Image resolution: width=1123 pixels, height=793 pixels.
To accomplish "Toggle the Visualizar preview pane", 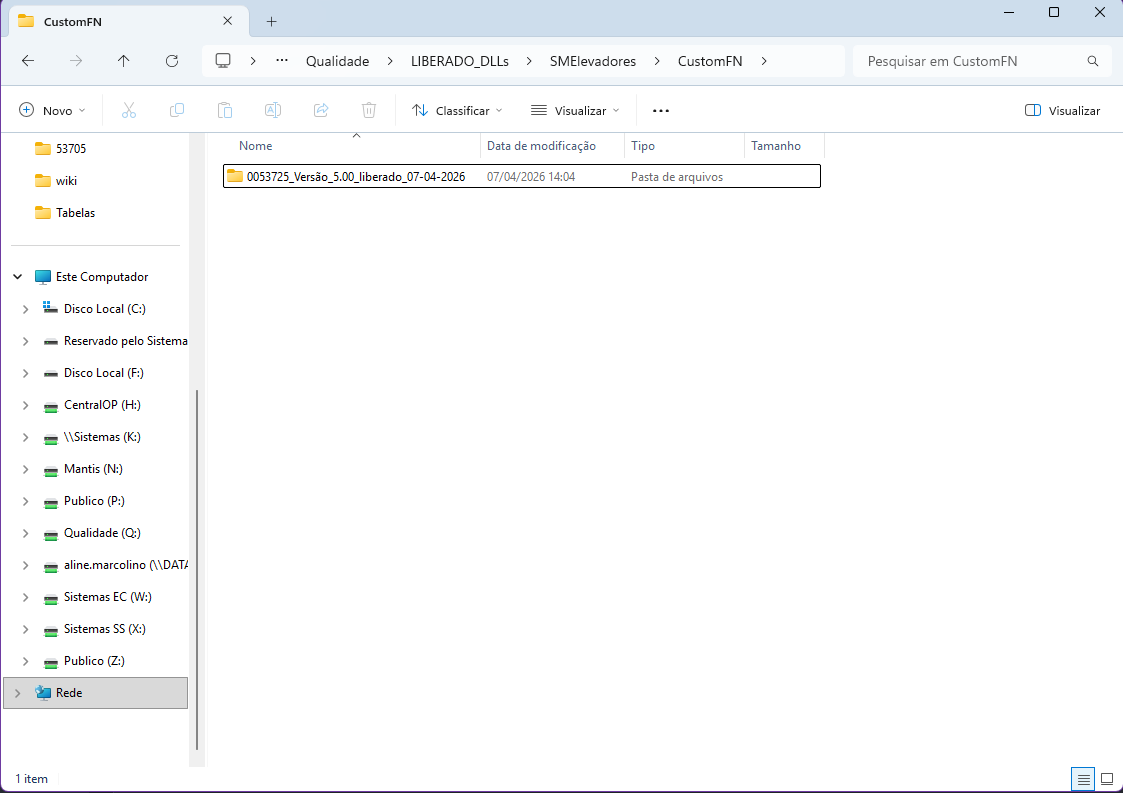I will coord(1063,110).
